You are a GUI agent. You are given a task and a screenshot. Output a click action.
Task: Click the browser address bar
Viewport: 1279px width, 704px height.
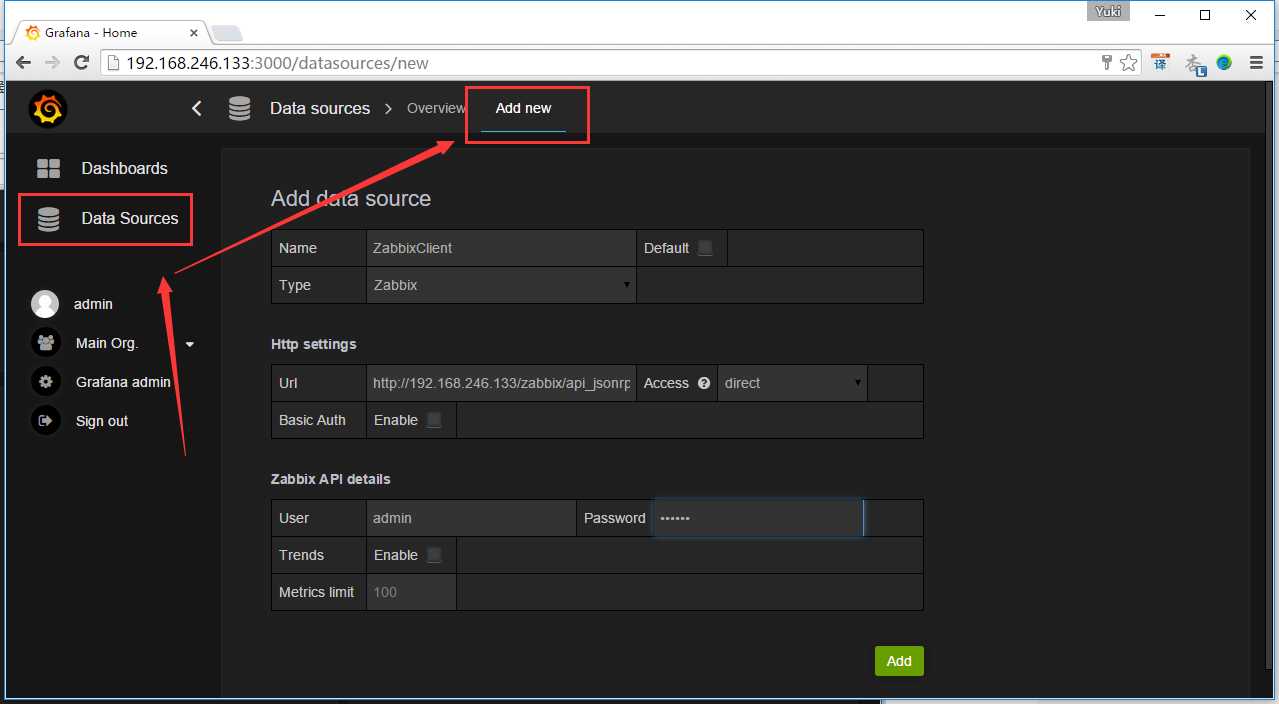[600, 63]
